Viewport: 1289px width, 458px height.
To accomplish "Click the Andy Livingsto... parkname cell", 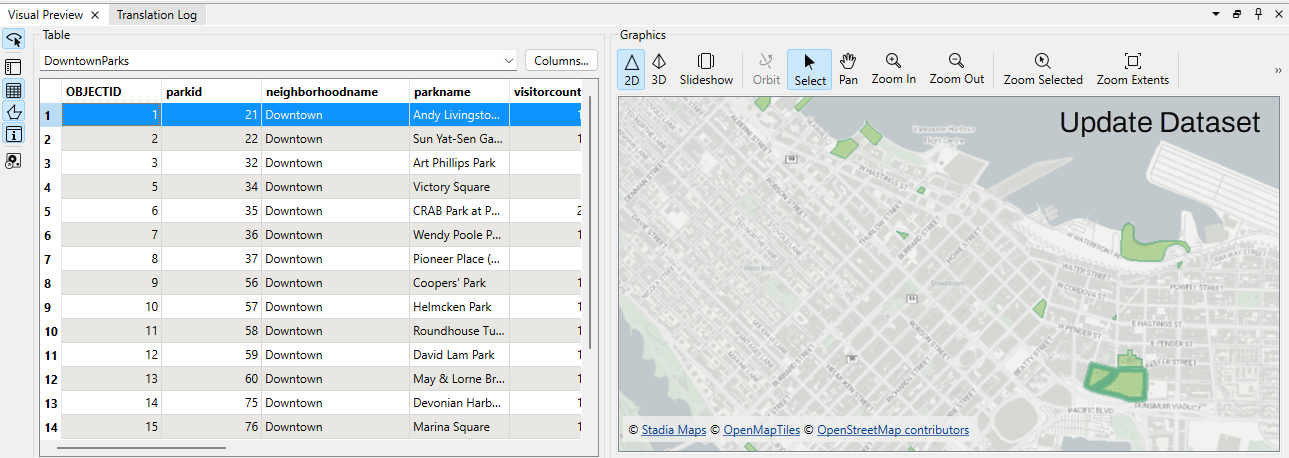I will tap(459, 115).
